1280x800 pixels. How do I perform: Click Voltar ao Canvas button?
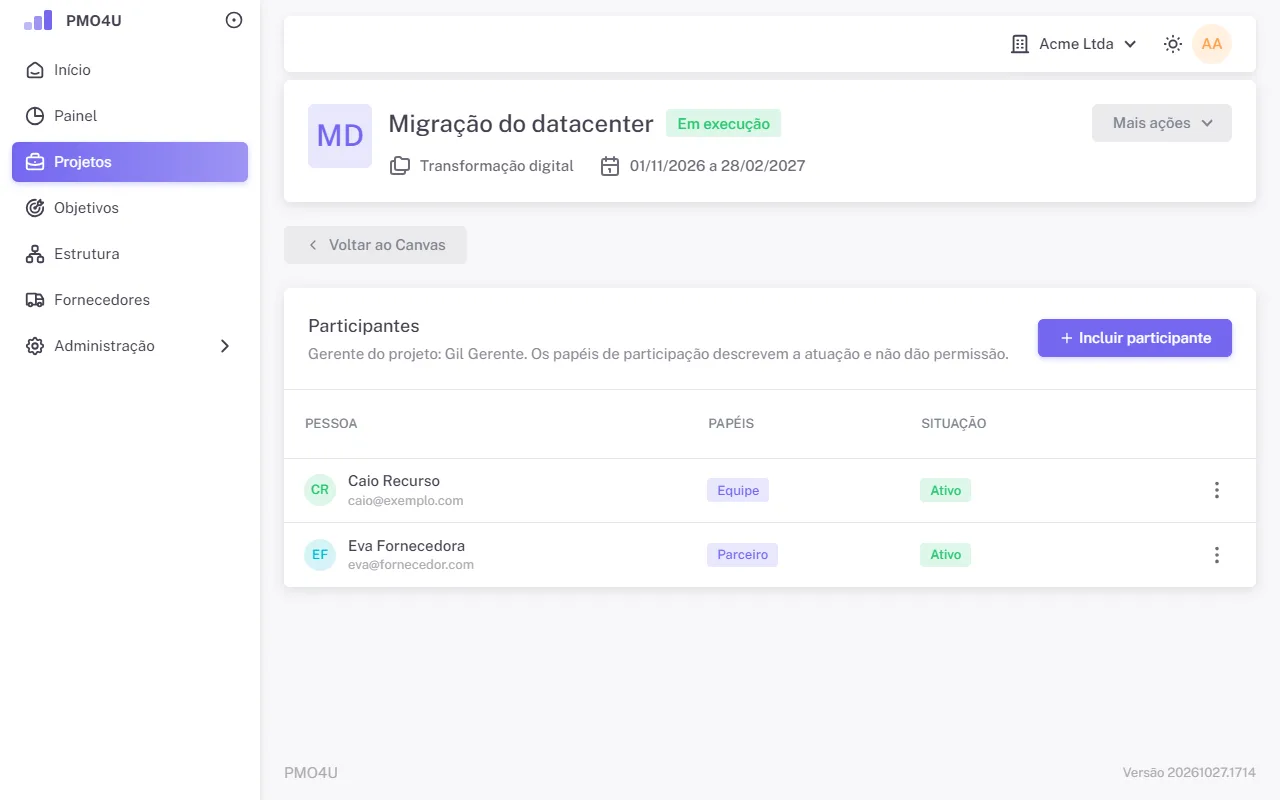pos(375,245)
